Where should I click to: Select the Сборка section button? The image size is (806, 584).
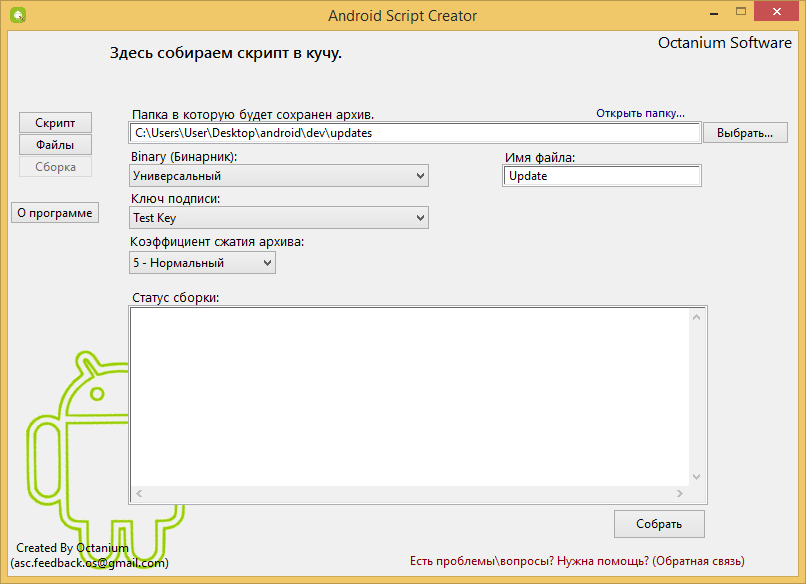pos(55,167)
